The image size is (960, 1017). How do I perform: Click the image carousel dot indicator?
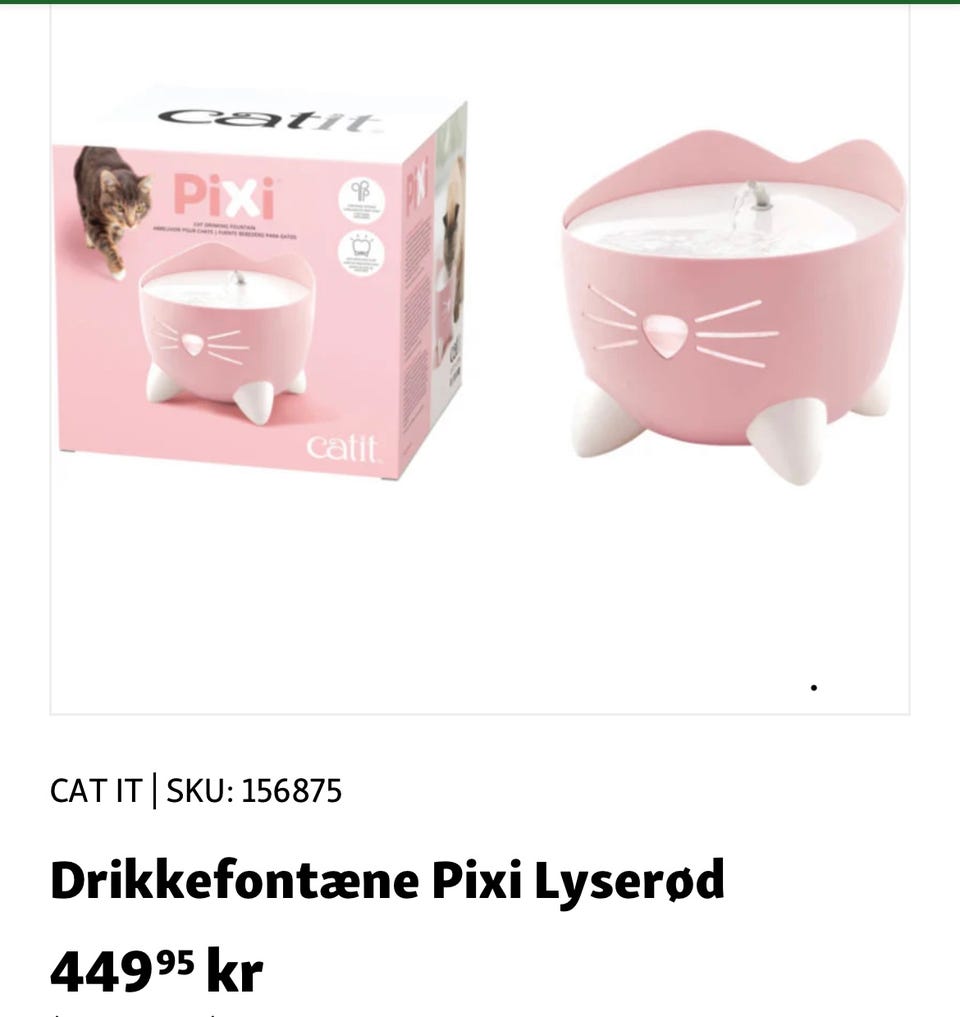tap(813, 688)
